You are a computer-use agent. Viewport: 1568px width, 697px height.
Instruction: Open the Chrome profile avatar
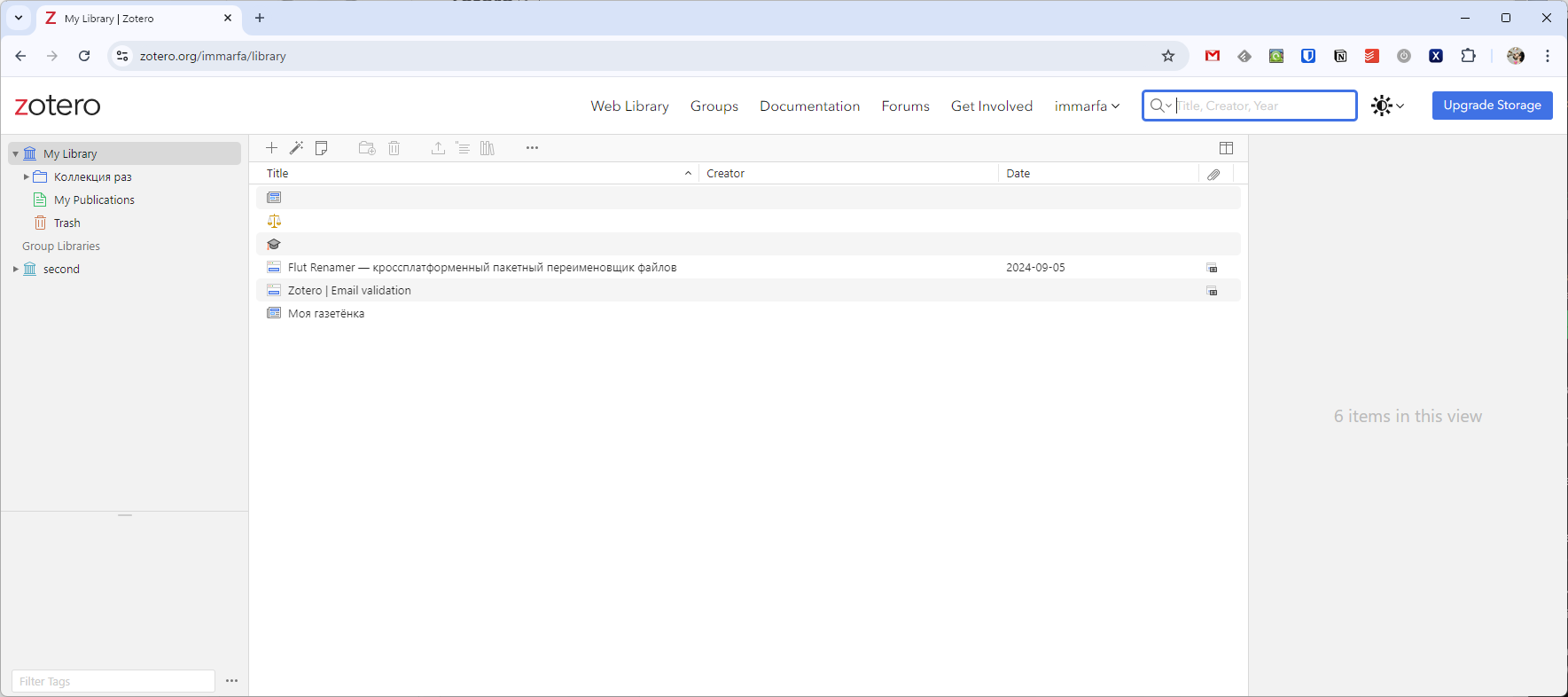click(x=1516, y=56)
